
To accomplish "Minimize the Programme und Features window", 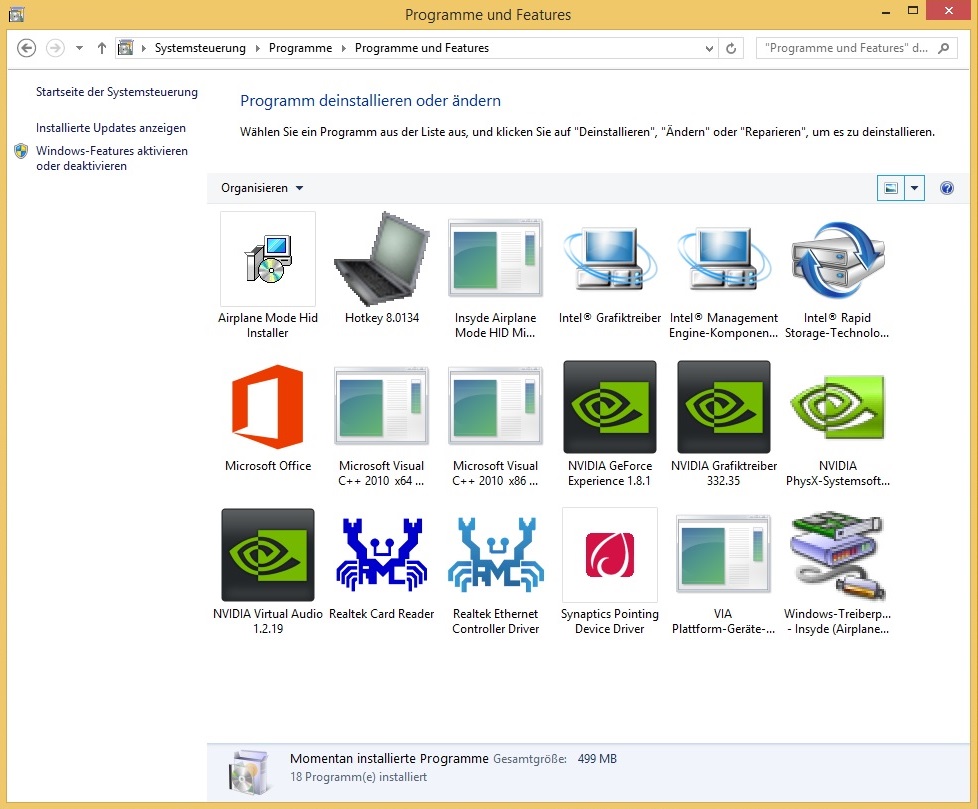I will tap(885, 11).
